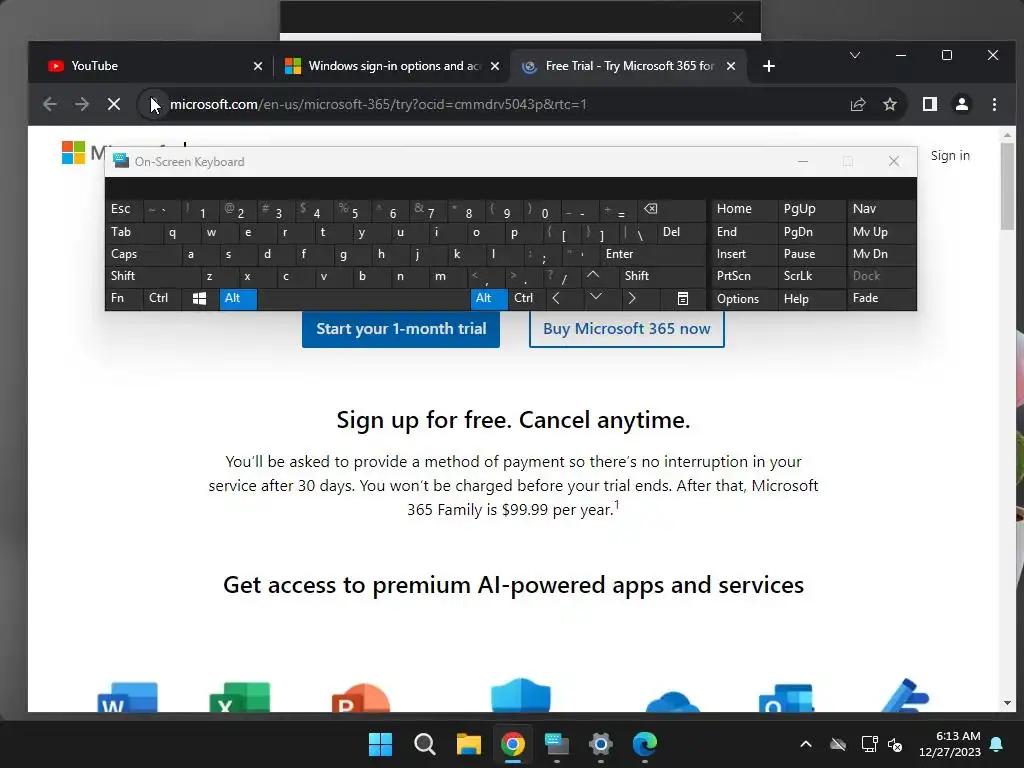Viewport: 1024px width, 768px height.
Task: Toggle the left Shift key
Action: tap(153, 276)
